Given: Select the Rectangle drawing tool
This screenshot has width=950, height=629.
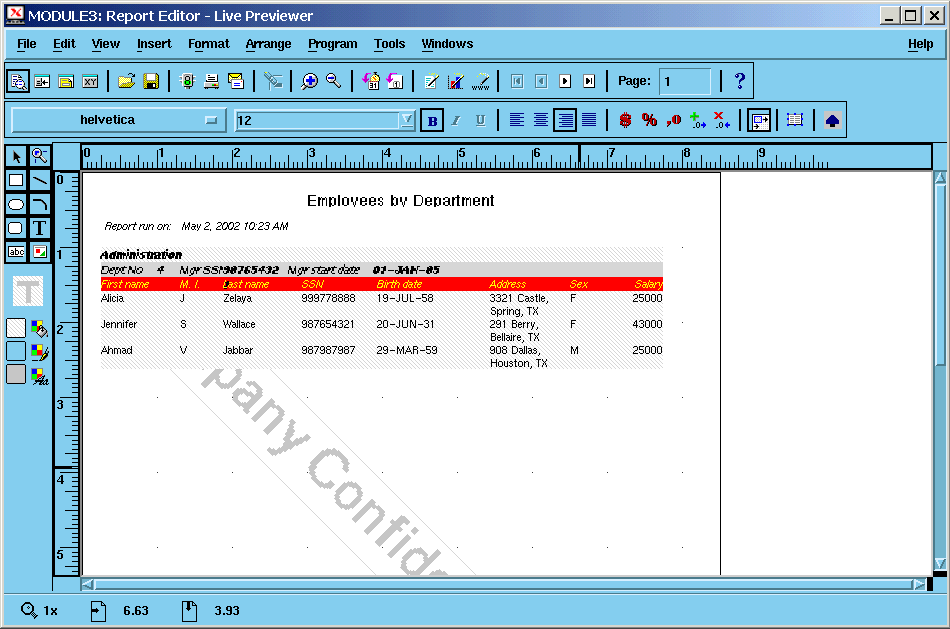Looking at the screenshot, I should click(16, 180).
